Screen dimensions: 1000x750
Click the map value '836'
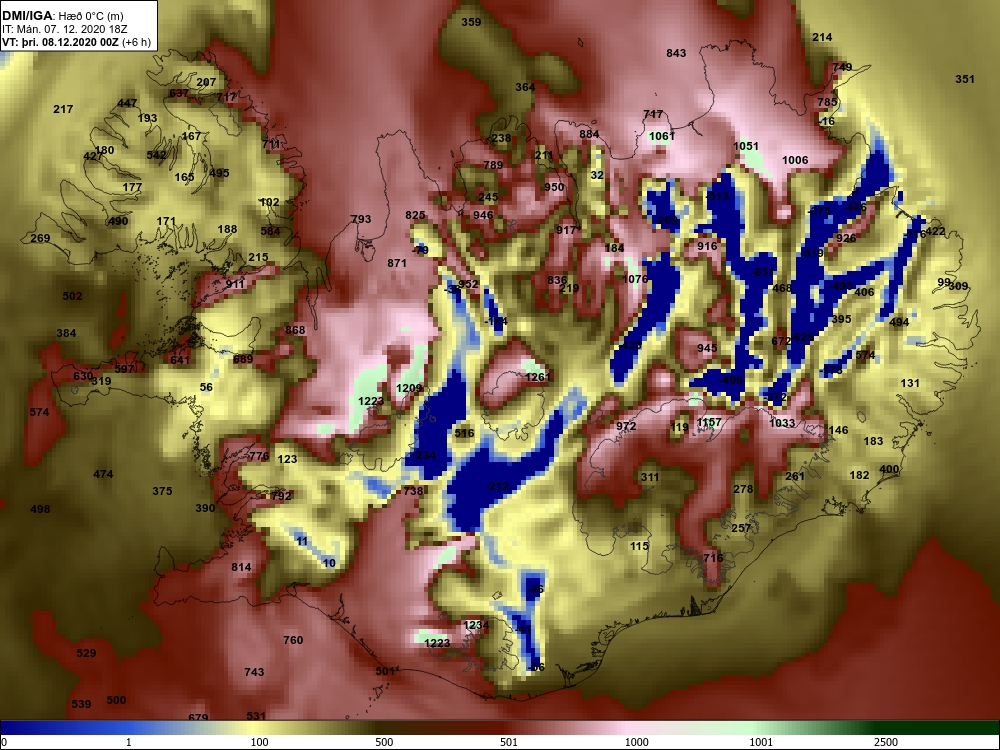tap(557, 279)
